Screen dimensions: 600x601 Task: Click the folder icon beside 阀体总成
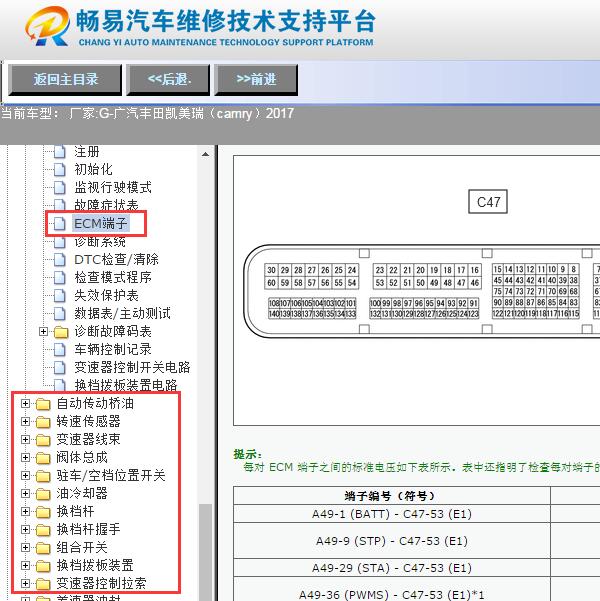pyautogui.click(x=43, y=458)
